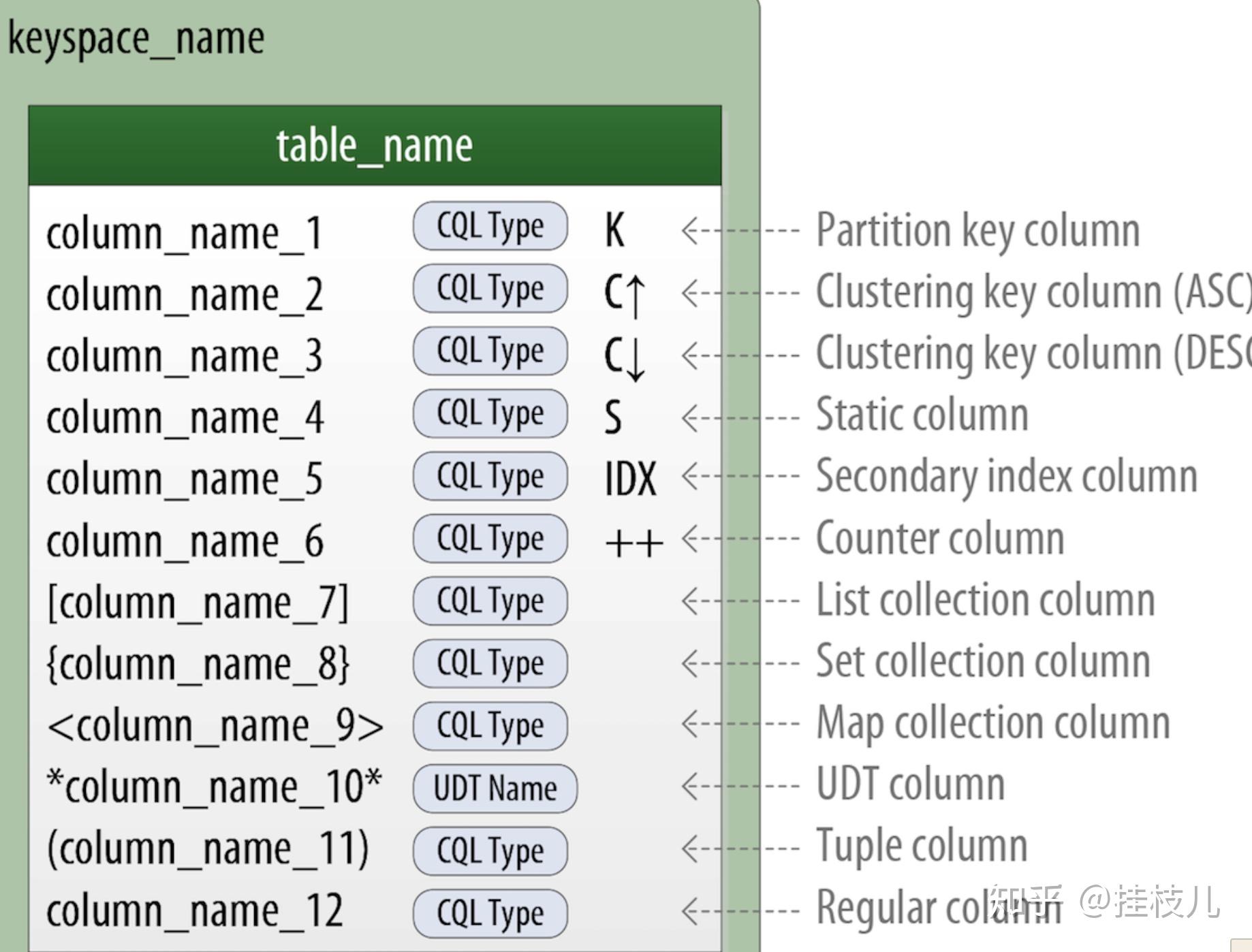Click the K partition key symbol
Screen dimensions: 1252x952
click(614, 229)
